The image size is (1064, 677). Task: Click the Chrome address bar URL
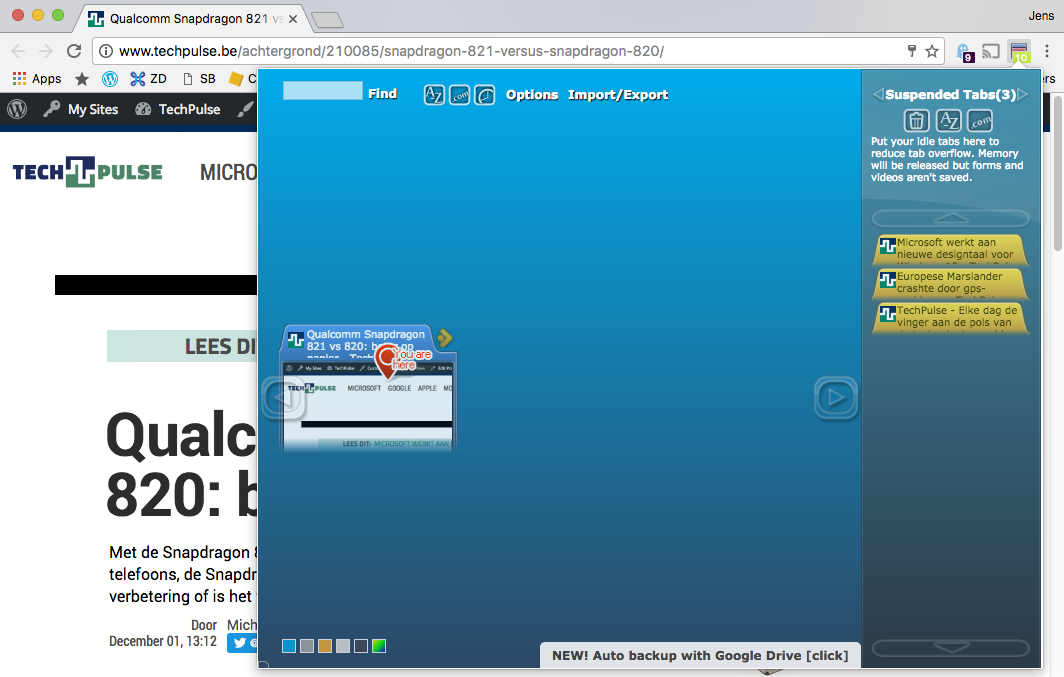tap(392, 51)
